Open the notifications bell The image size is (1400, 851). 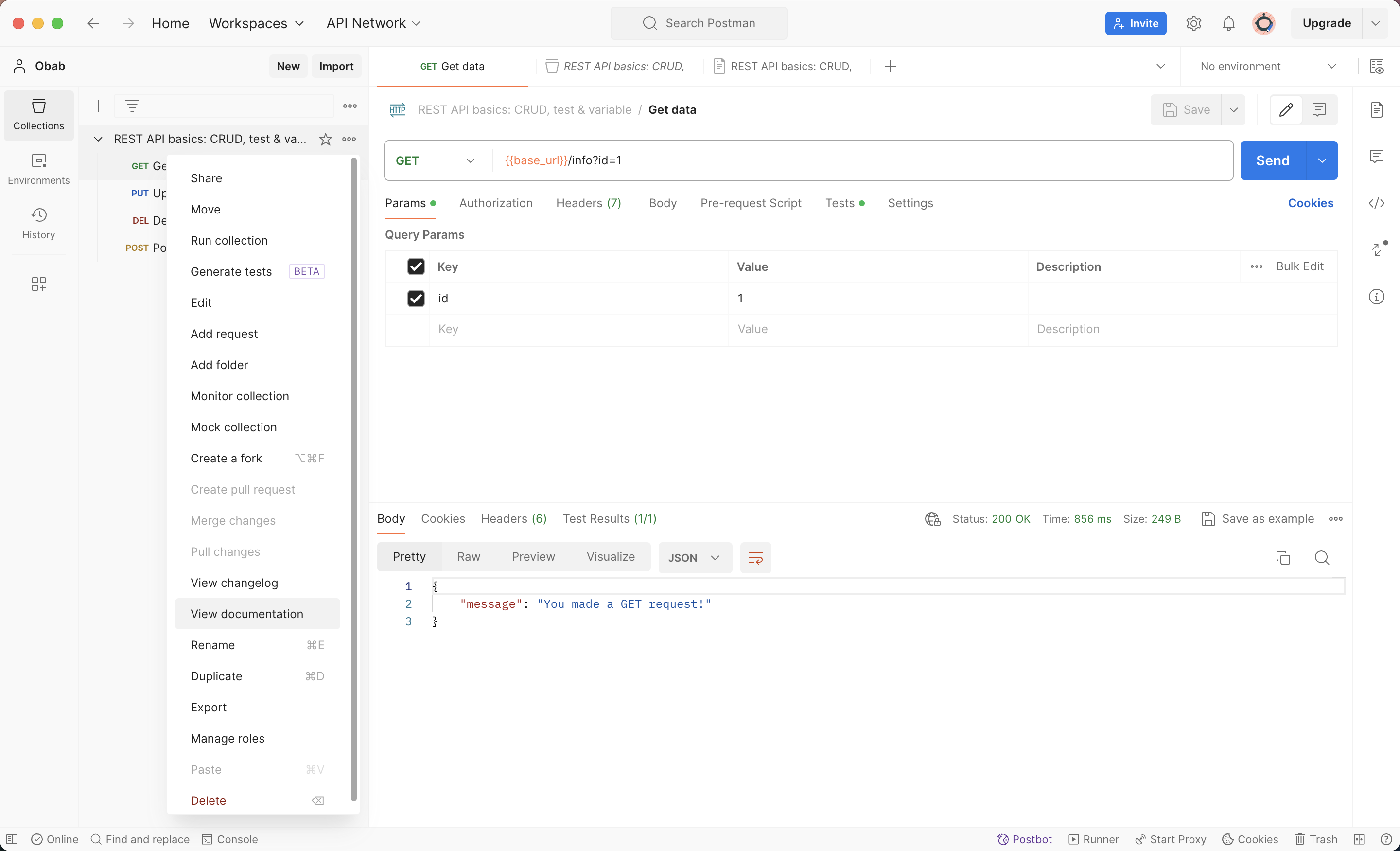pyautogui.click(x=1229, y=23)
